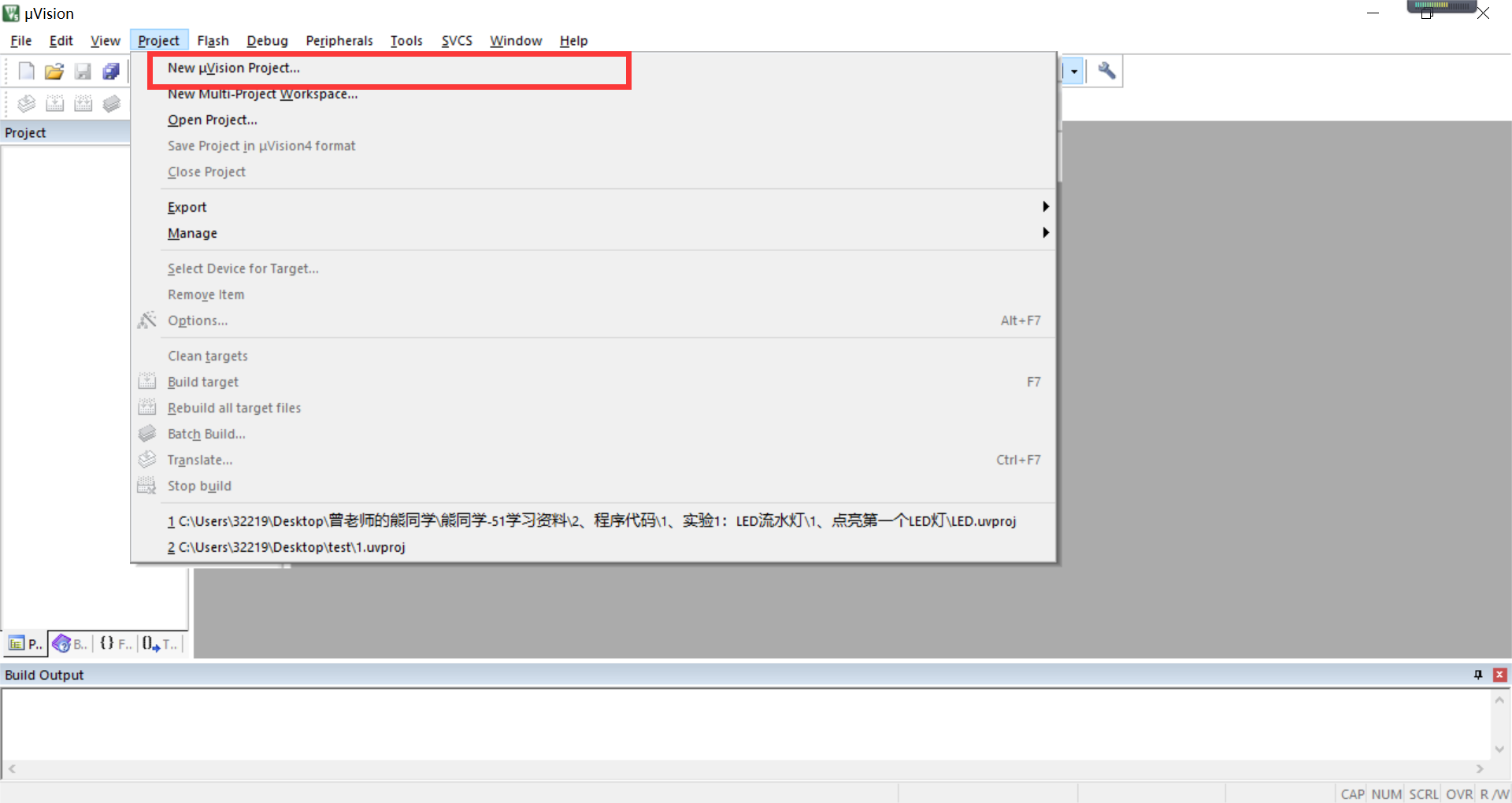Toggle the CAP indicator in the status bar

(1351, 794)
